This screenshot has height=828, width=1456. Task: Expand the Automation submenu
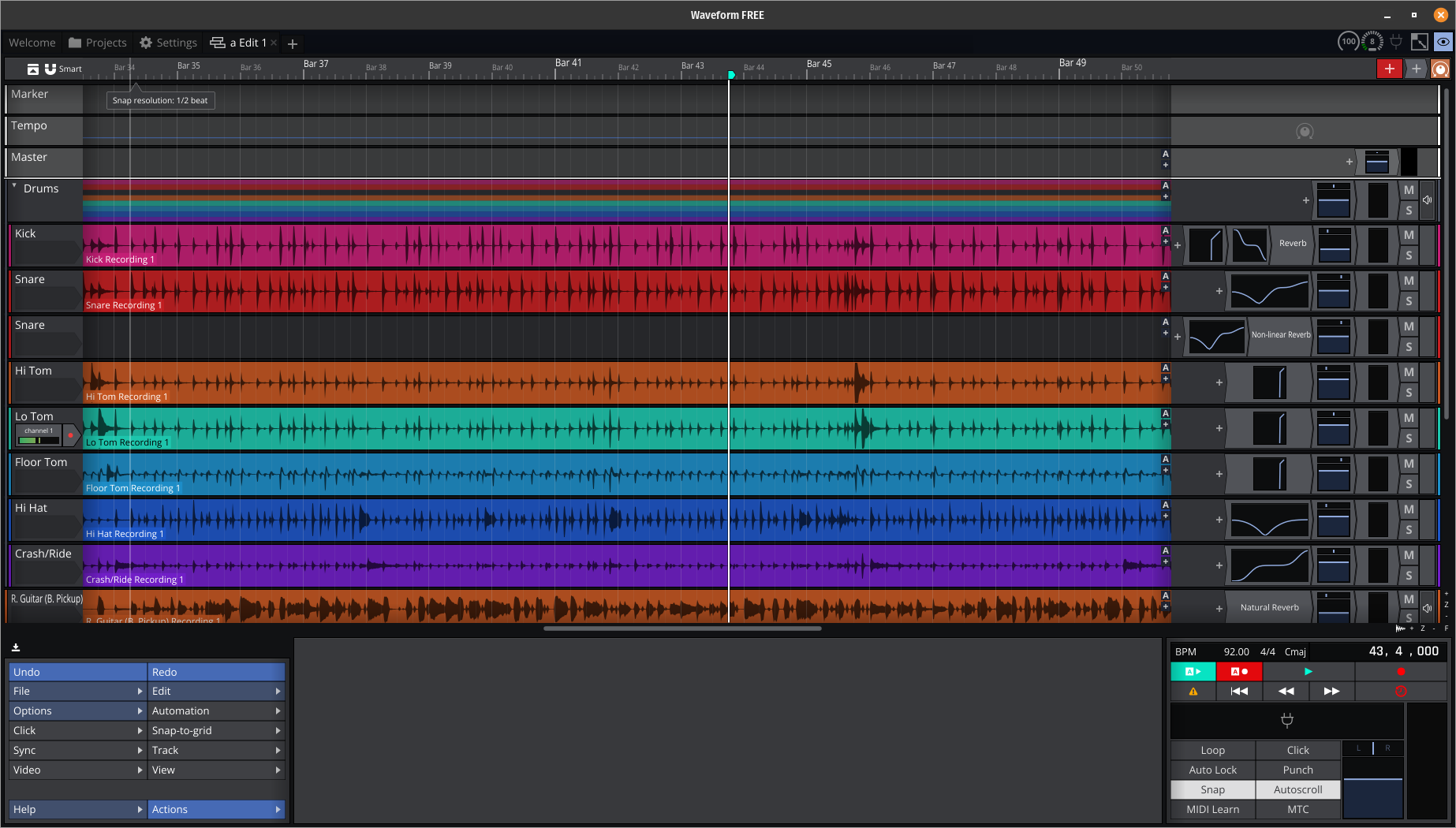216,711
